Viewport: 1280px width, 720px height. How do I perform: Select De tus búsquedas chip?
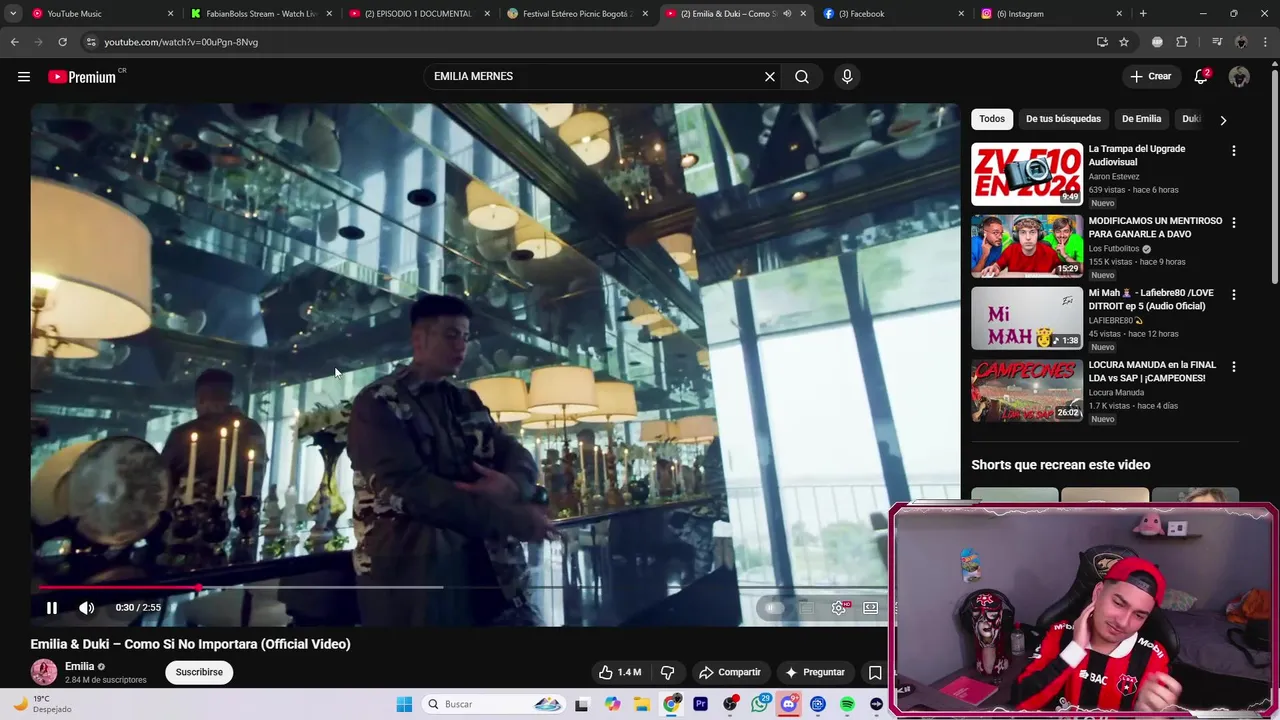(1063, 119)
